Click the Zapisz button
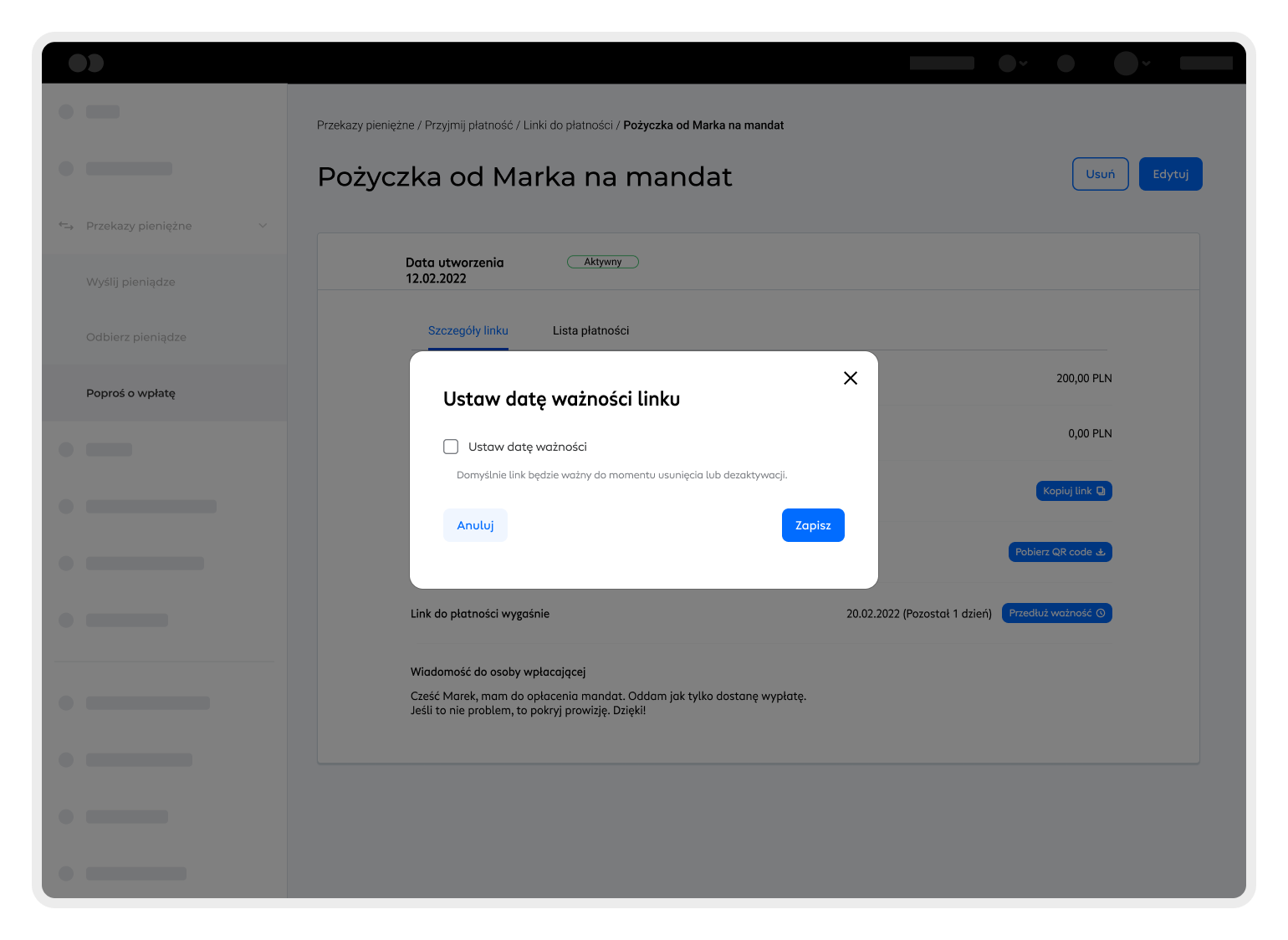 (812, 525)
